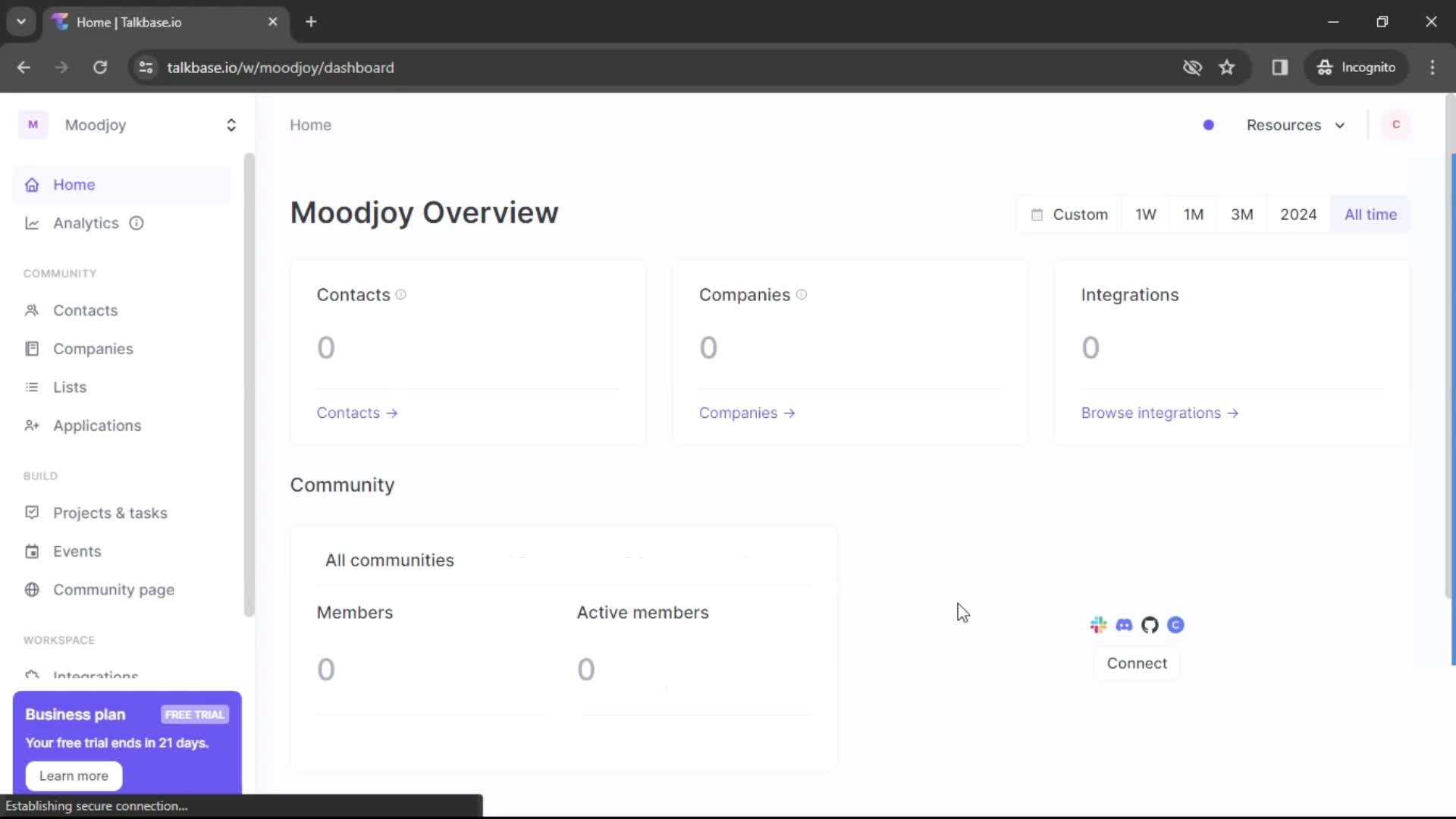This screenshot has width=1456, height=819.
Task: Click Learn more on Business plan trial
Action: click(73, 775)
